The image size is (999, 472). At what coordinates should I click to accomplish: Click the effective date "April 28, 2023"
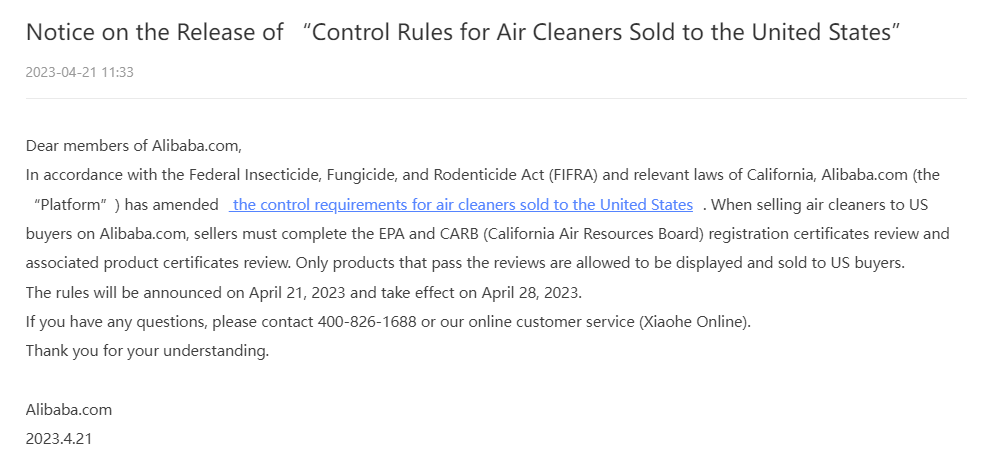point(530,293)
